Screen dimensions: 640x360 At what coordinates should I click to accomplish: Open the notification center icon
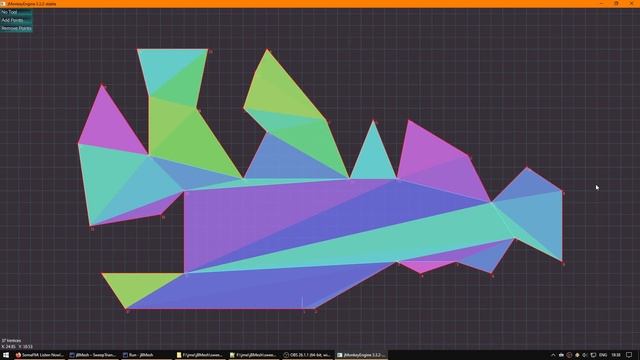pyautogui.click(x=629, y=355)
